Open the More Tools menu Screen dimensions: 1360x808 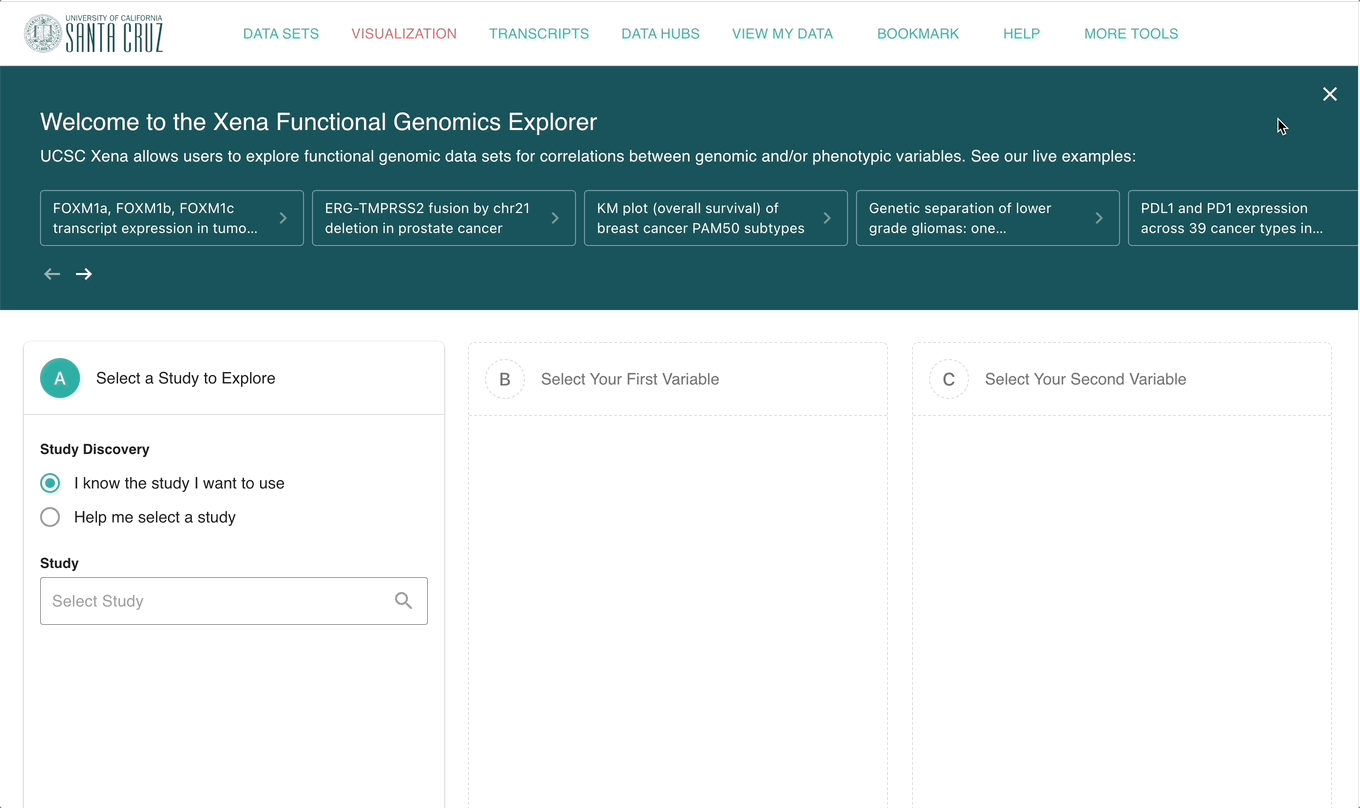pyautogui.click(x=1131, y=34)
